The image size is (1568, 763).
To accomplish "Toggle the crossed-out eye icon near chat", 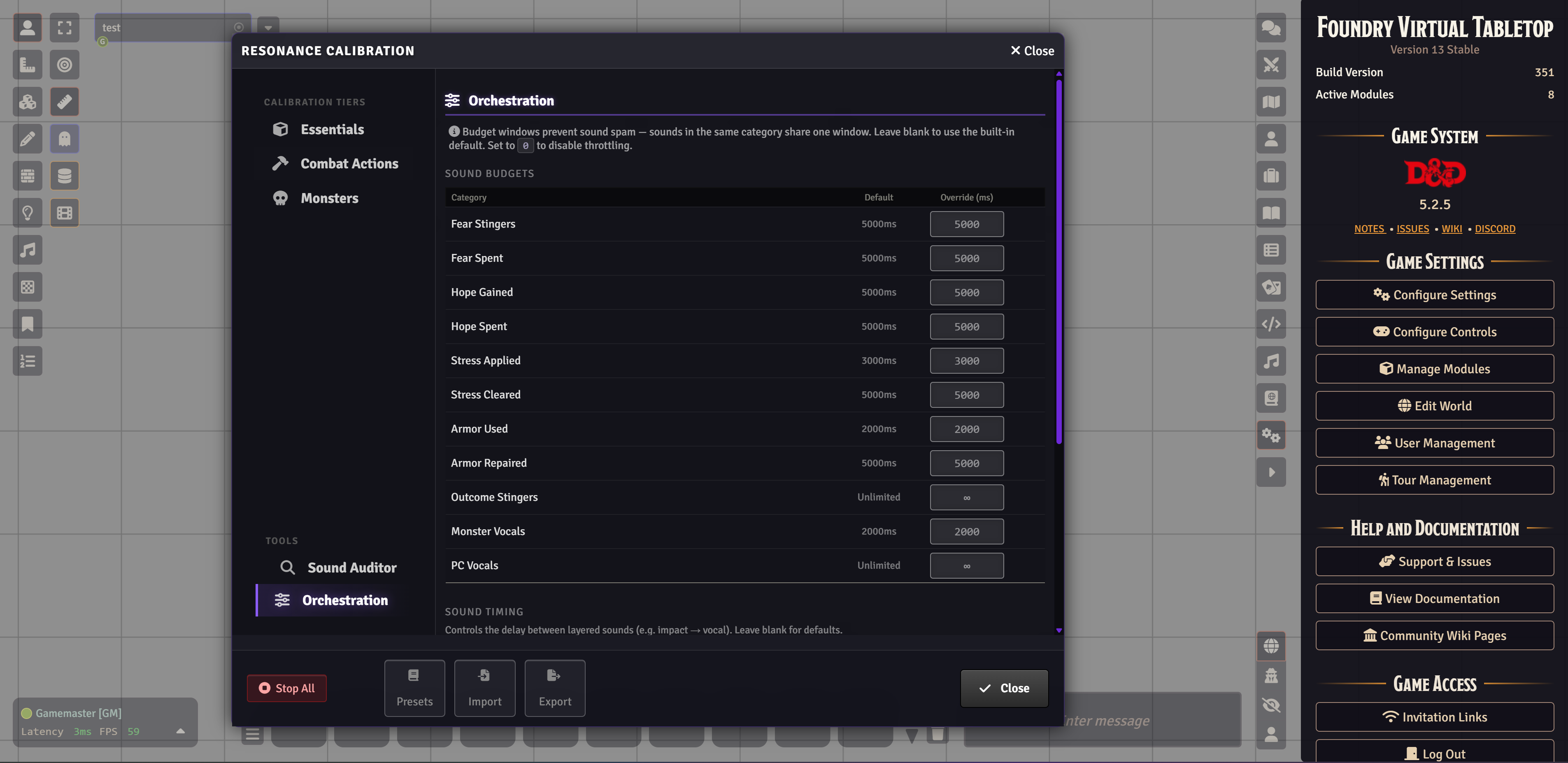I will [x=1271, y=705].
